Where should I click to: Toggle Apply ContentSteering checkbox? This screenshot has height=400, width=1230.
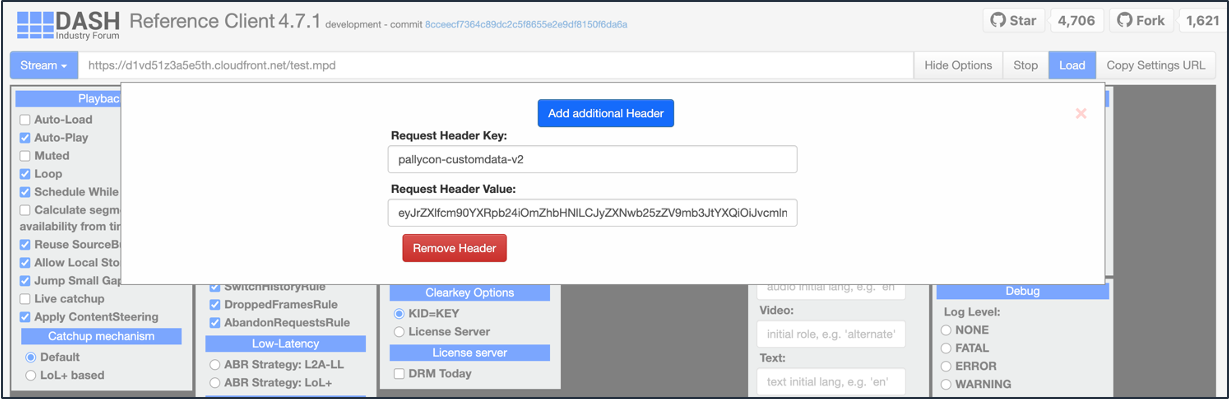25,317
